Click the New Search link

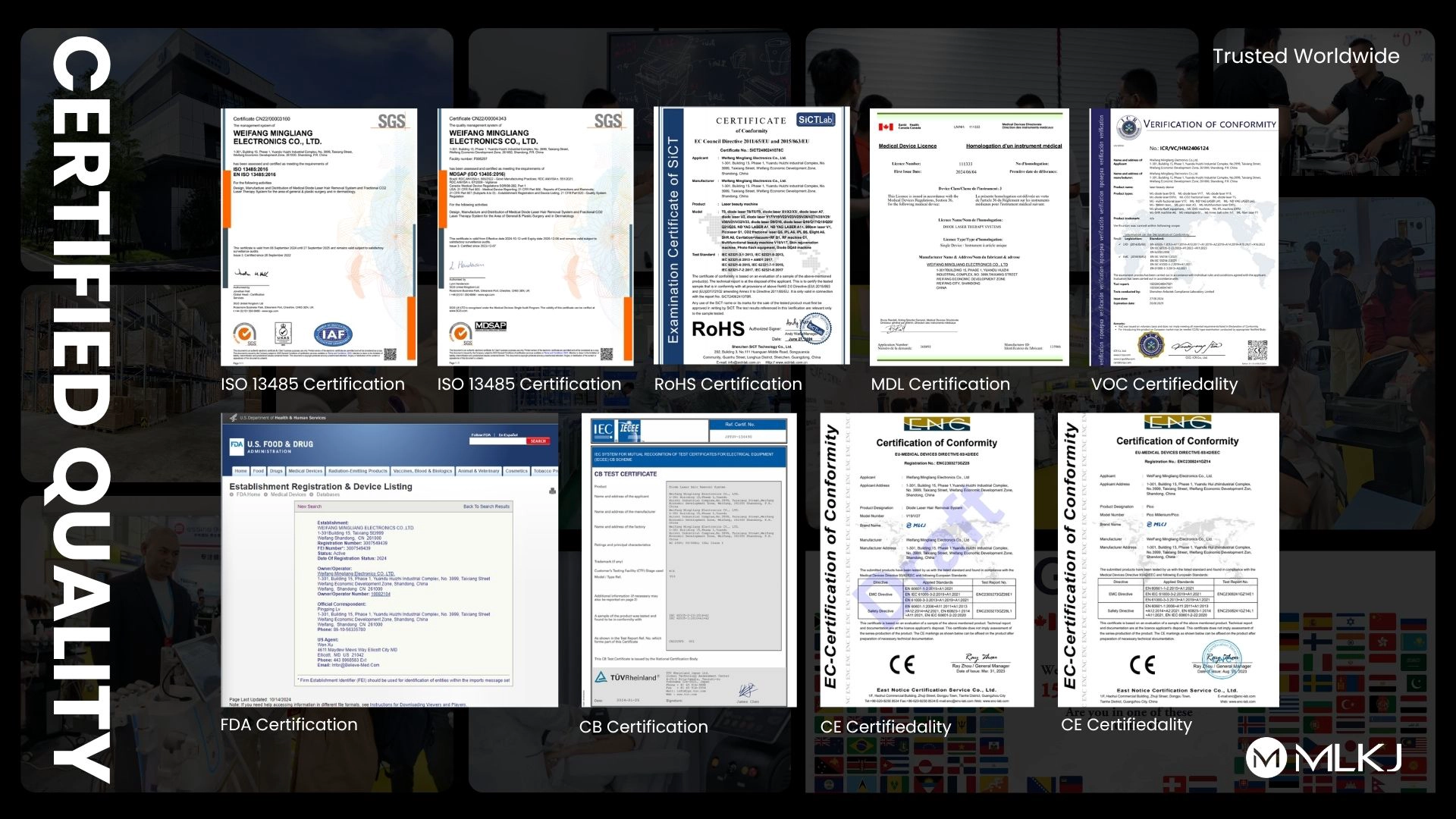click(309, 507)
